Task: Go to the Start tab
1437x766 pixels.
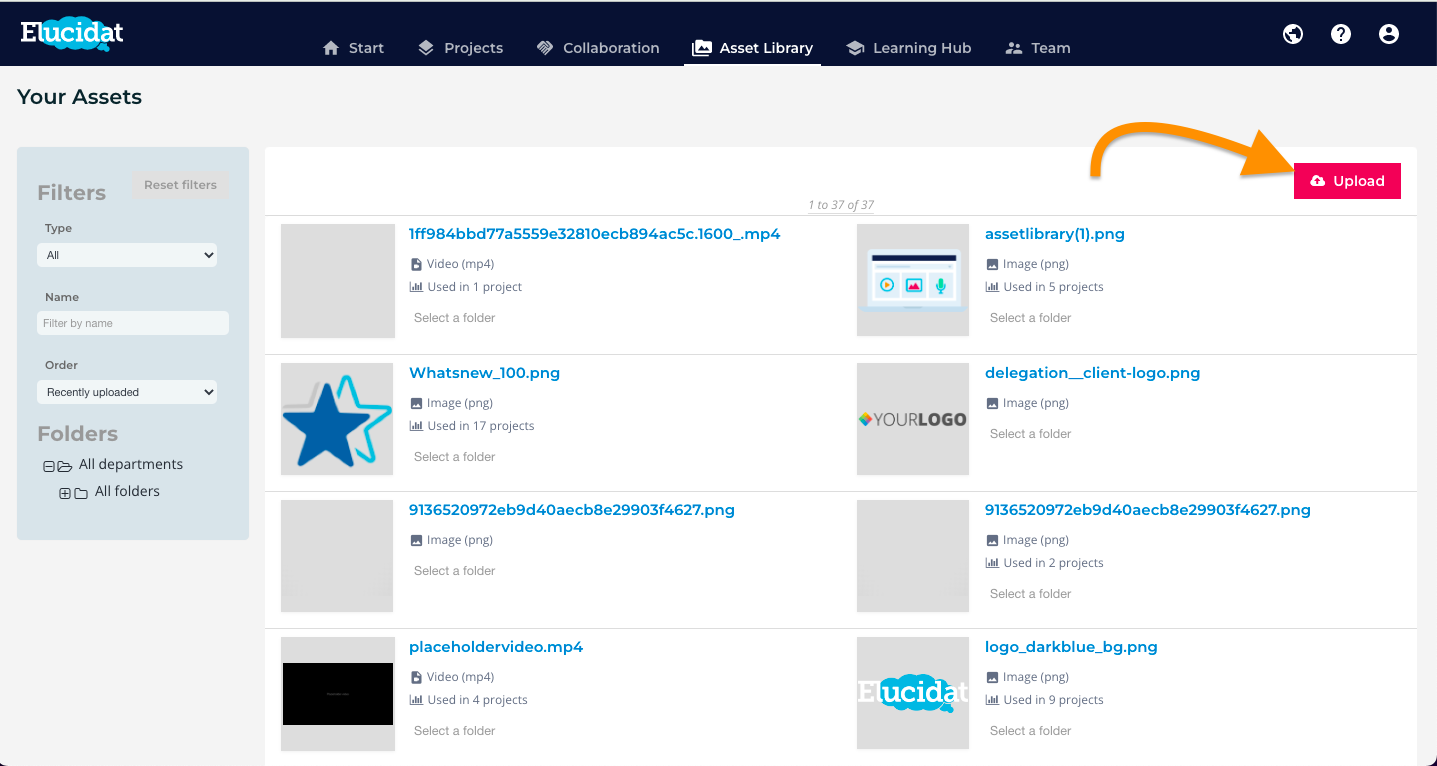Action: pyautogui.click(x=353, y=48)
